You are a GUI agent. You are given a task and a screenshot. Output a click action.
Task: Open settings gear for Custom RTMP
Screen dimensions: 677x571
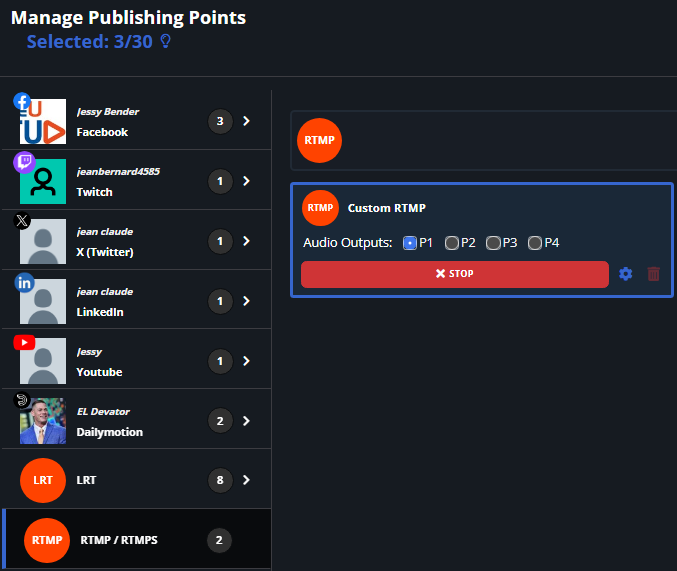[626, 274]
